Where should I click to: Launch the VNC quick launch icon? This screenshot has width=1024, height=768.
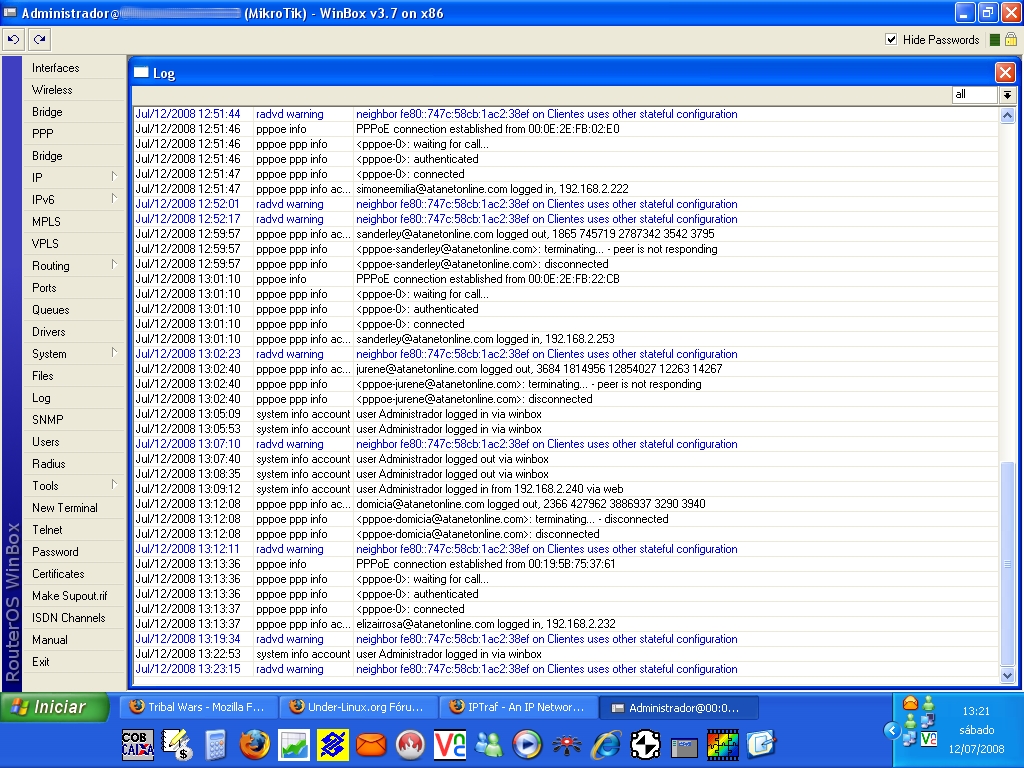point(450,744)
